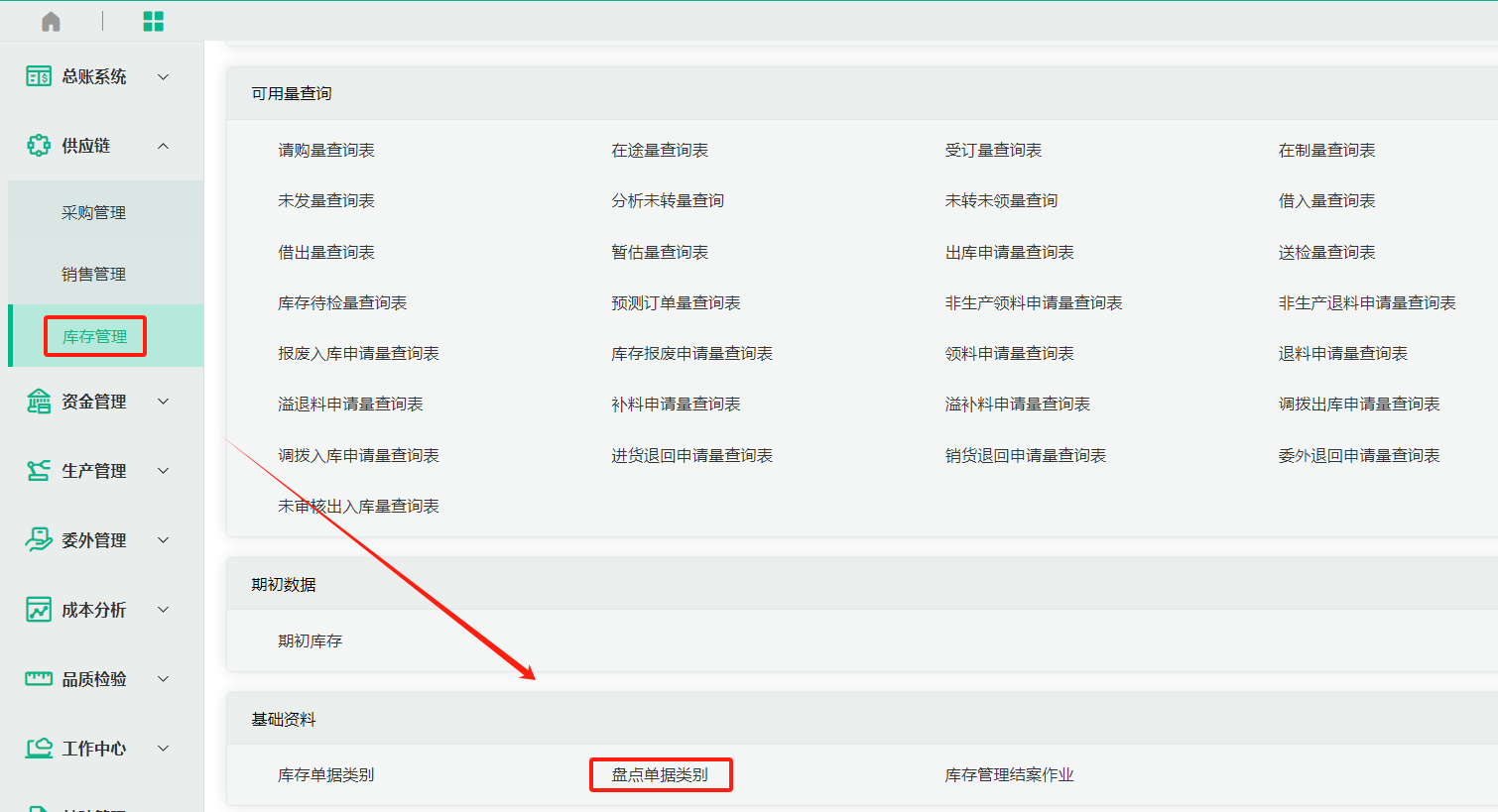Viewport: 1498px width, 812px height.
Task: Click the 供应链 supply chain icon
Action: [39, 146]
